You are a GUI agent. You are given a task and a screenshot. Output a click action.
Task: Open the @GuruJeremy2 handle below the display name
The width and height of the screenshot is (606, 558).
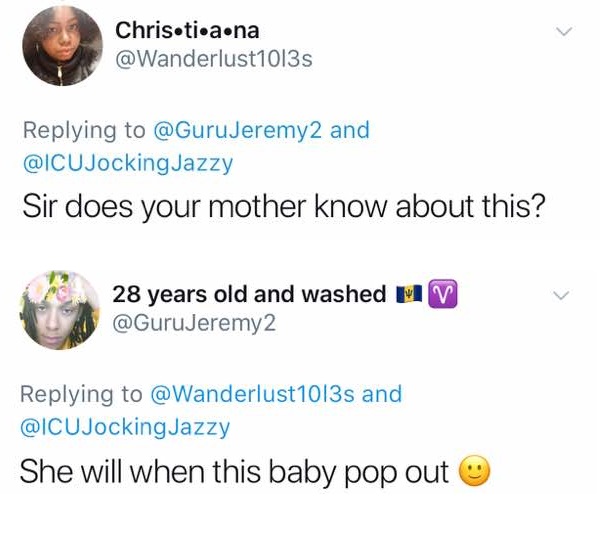pyautogui.click(x=194, y=322)
